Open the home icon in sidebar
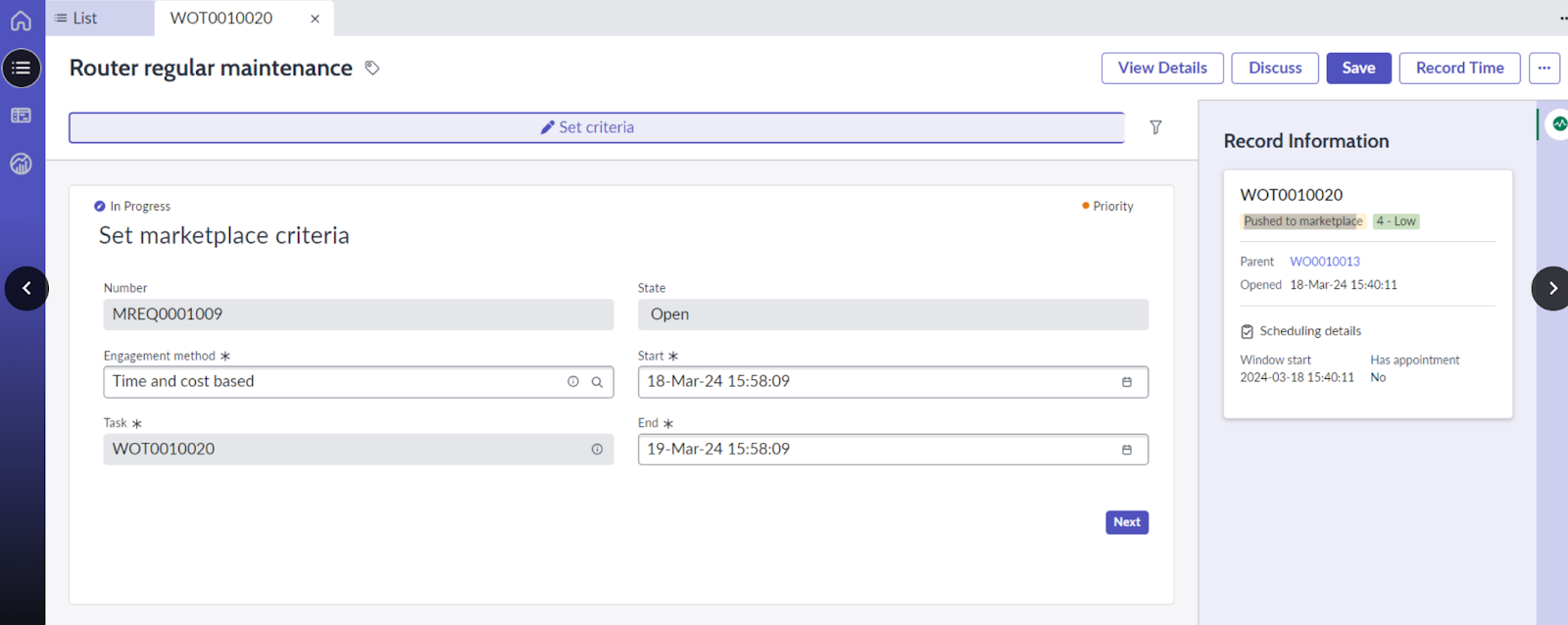The width and height of the screenshot is (1568, 625). (x=21, y=21)
